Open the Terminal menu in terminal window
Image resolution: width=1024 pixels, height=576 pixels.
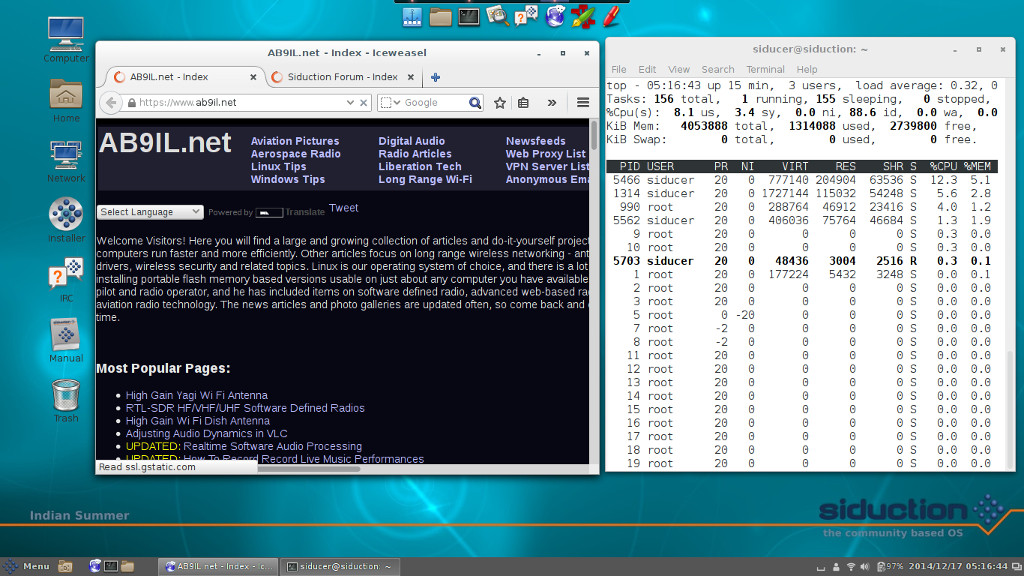pyautogui.click(x=765, y=69)
